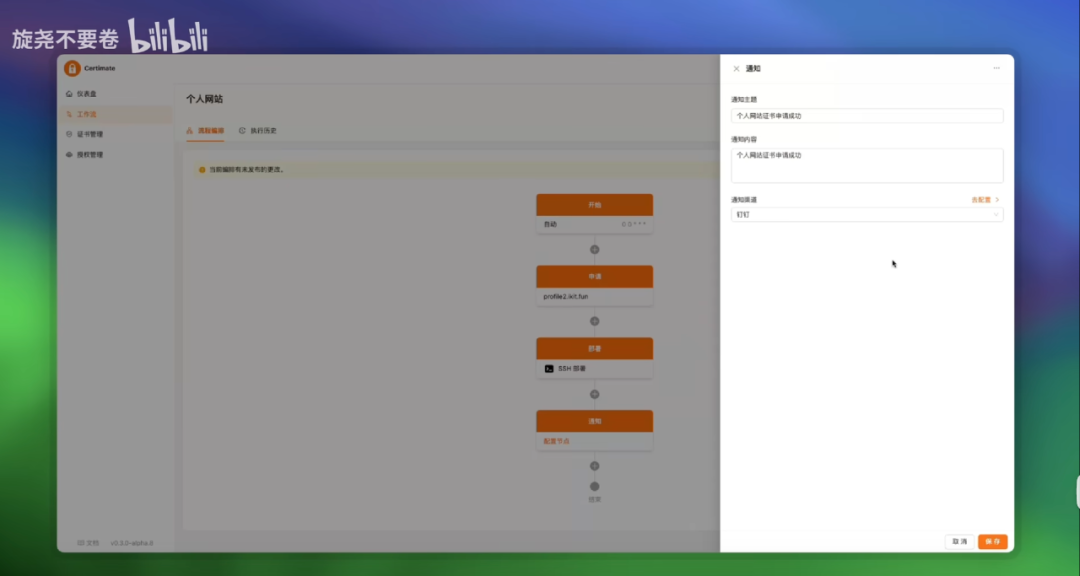Select the 部署 node header
1080x576 pixels.
pos(594,349)
